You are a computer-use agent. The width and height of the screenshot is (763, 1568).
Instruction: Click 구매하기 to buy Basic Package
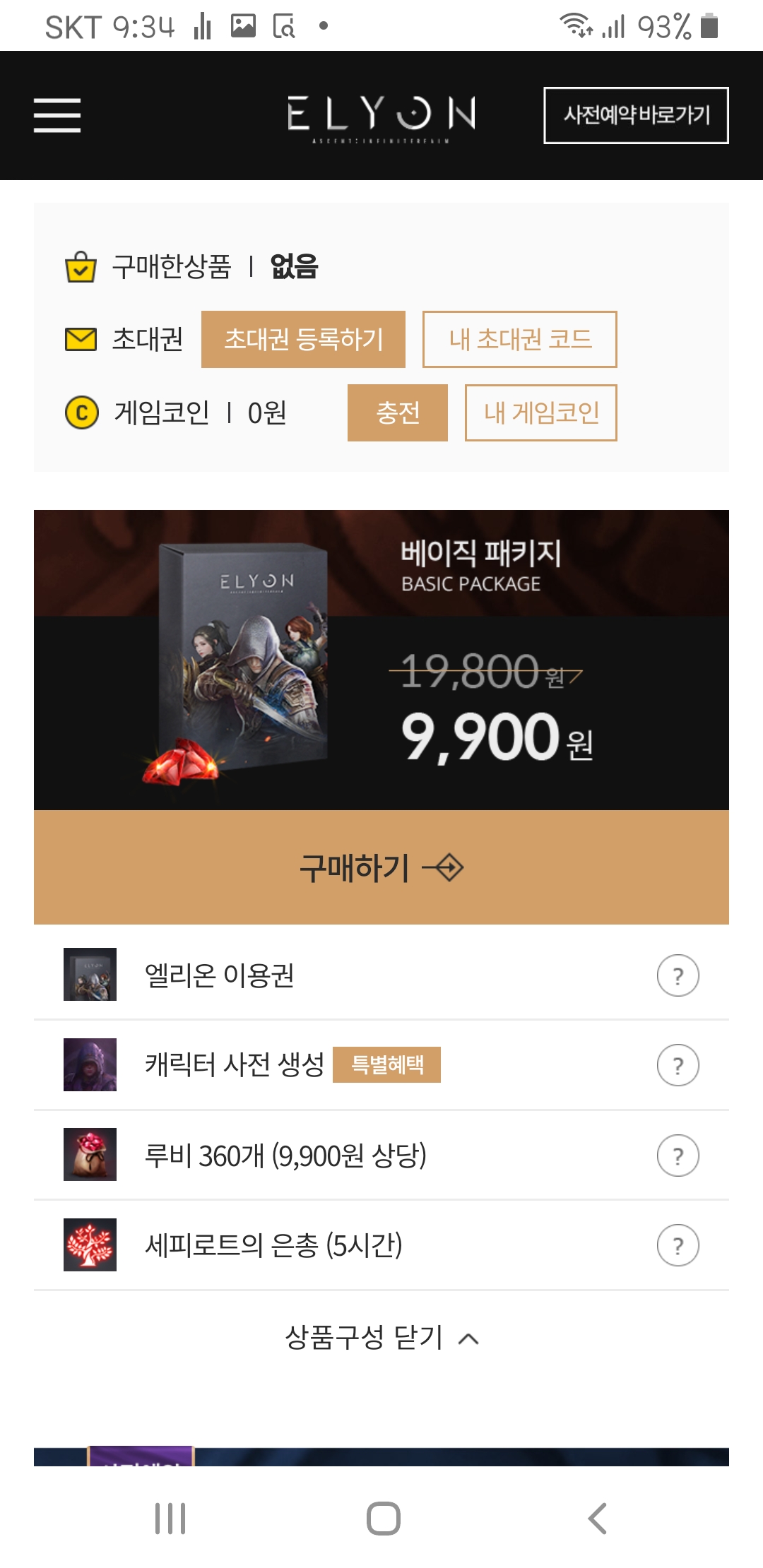[381, 867]
